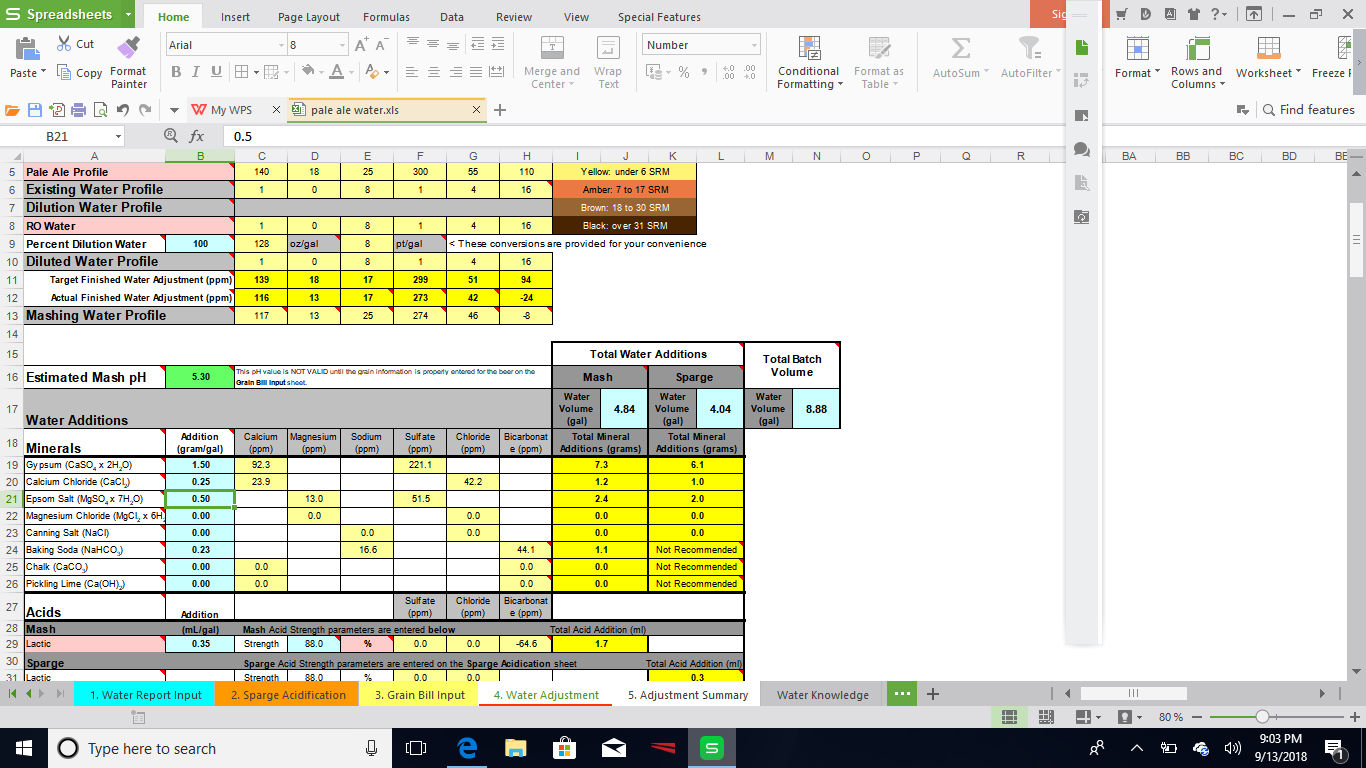The width and height of the screenshot is (1366, 768).
Task: Open the Data ribbon tab
Action: pos(451,17)
